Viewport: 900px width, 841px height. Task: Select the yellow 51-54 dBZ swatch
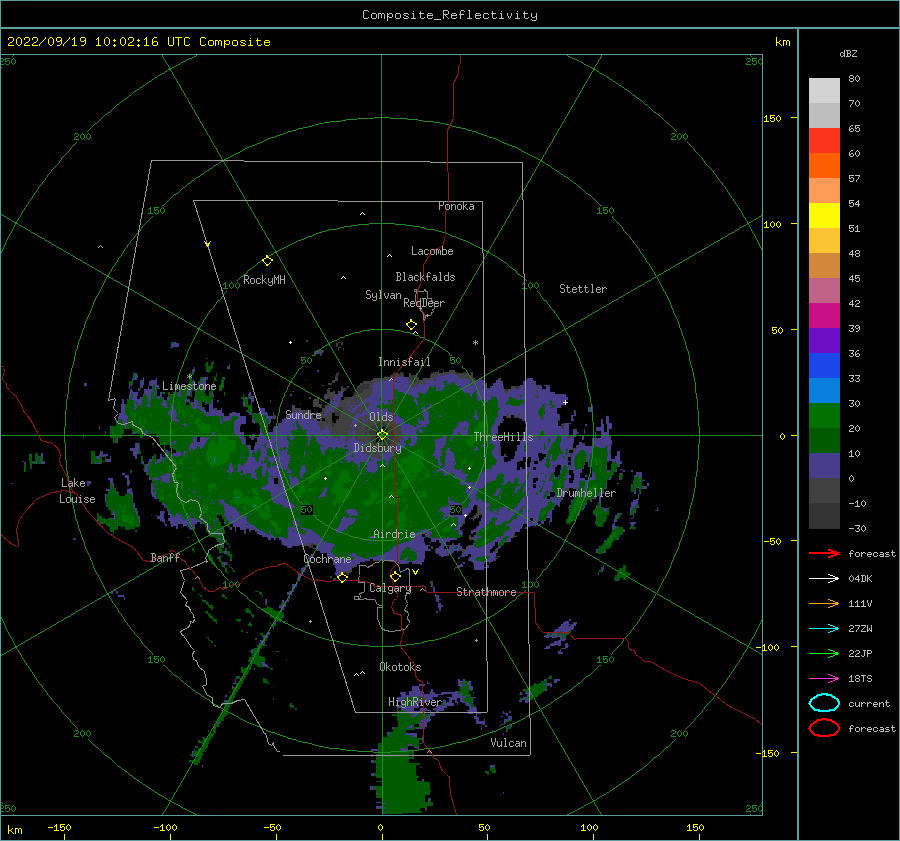pyautogui.click(x=824, y=216)
